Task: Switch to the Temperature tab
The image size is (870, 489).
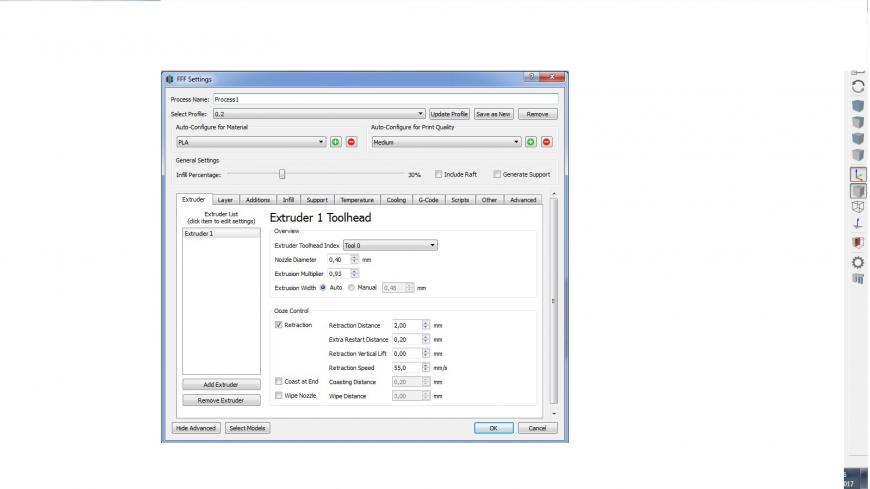Action: [x=357, y=200]
